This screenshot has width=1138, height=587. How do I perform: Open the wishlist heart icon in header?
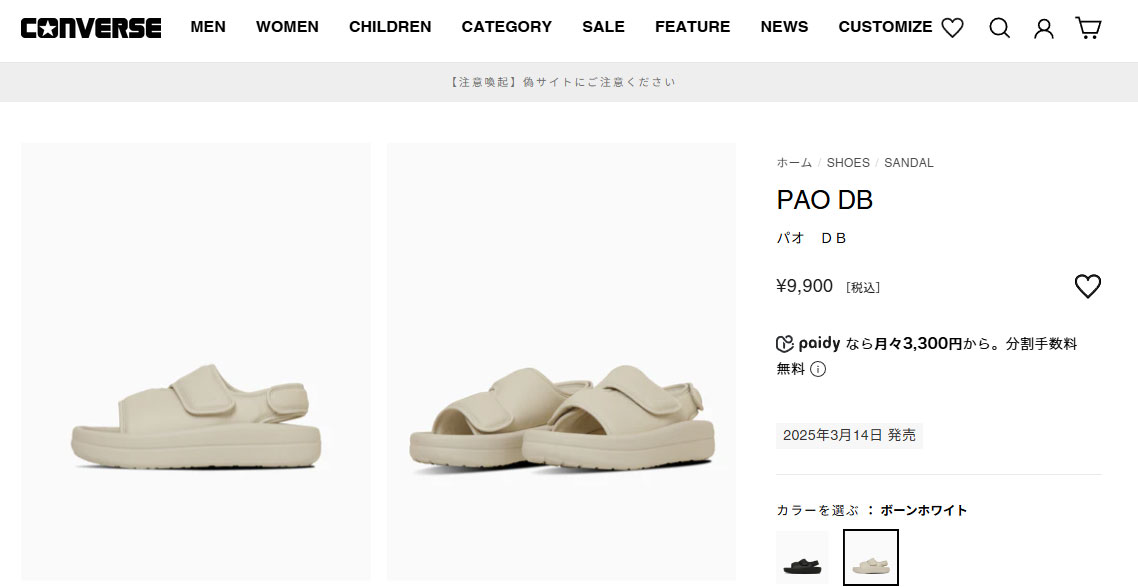tap(952, 28)
